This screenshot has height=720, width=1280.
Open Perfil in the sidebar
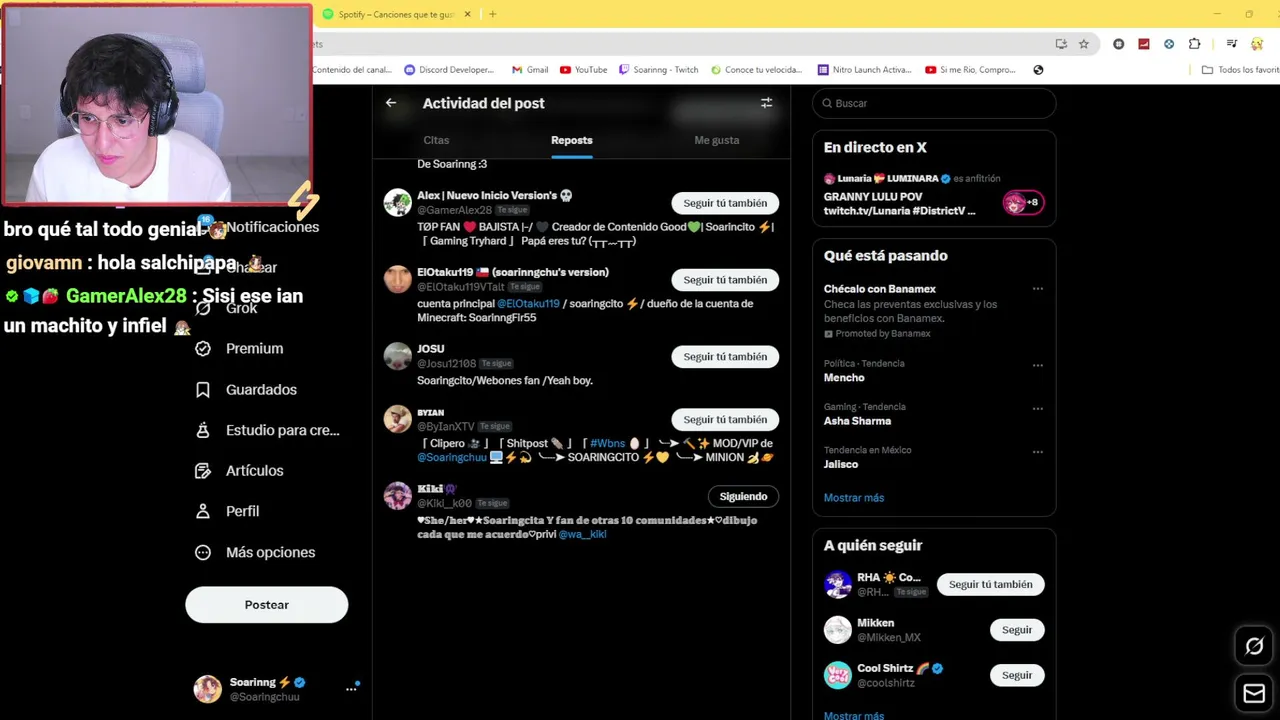pyautogui.click(x=242, y=511)
